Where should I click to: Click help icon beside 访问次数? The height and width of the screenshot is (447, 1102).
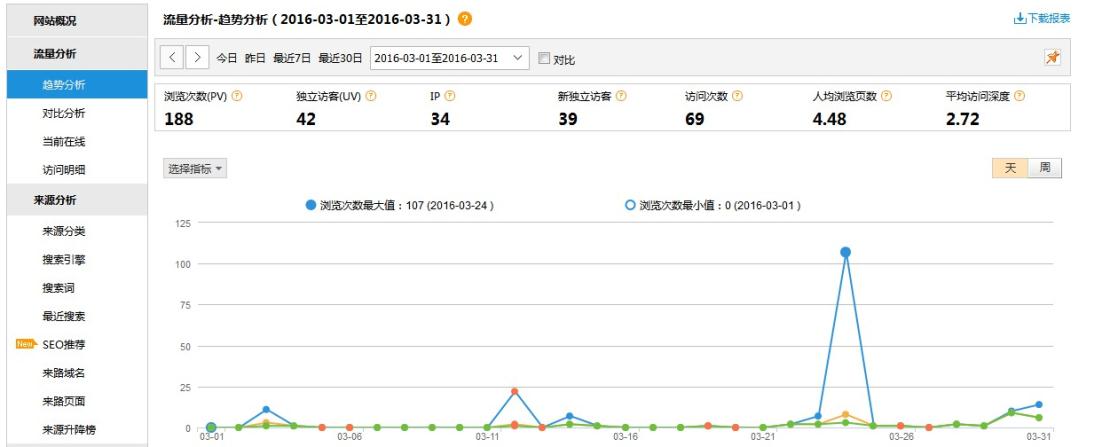click(x=737, y=96)
